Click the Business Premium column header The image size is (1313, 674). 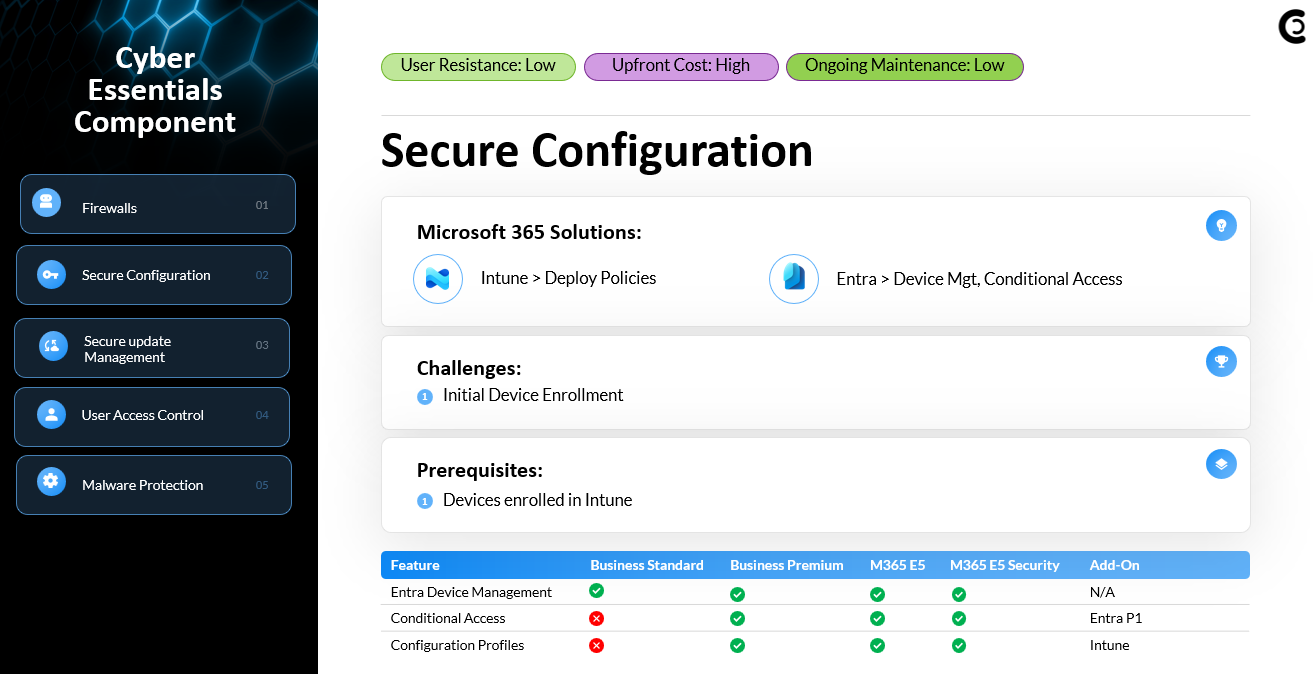coord(786,565)
